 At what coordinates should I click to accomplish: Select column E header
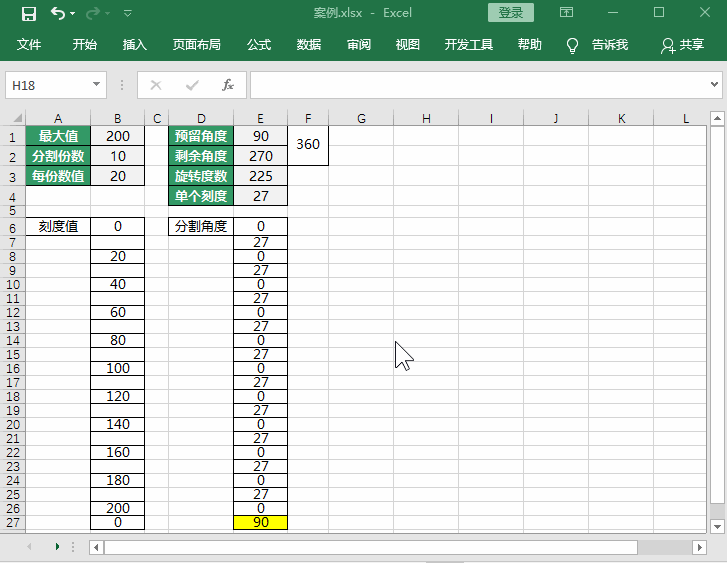(261, 119)
